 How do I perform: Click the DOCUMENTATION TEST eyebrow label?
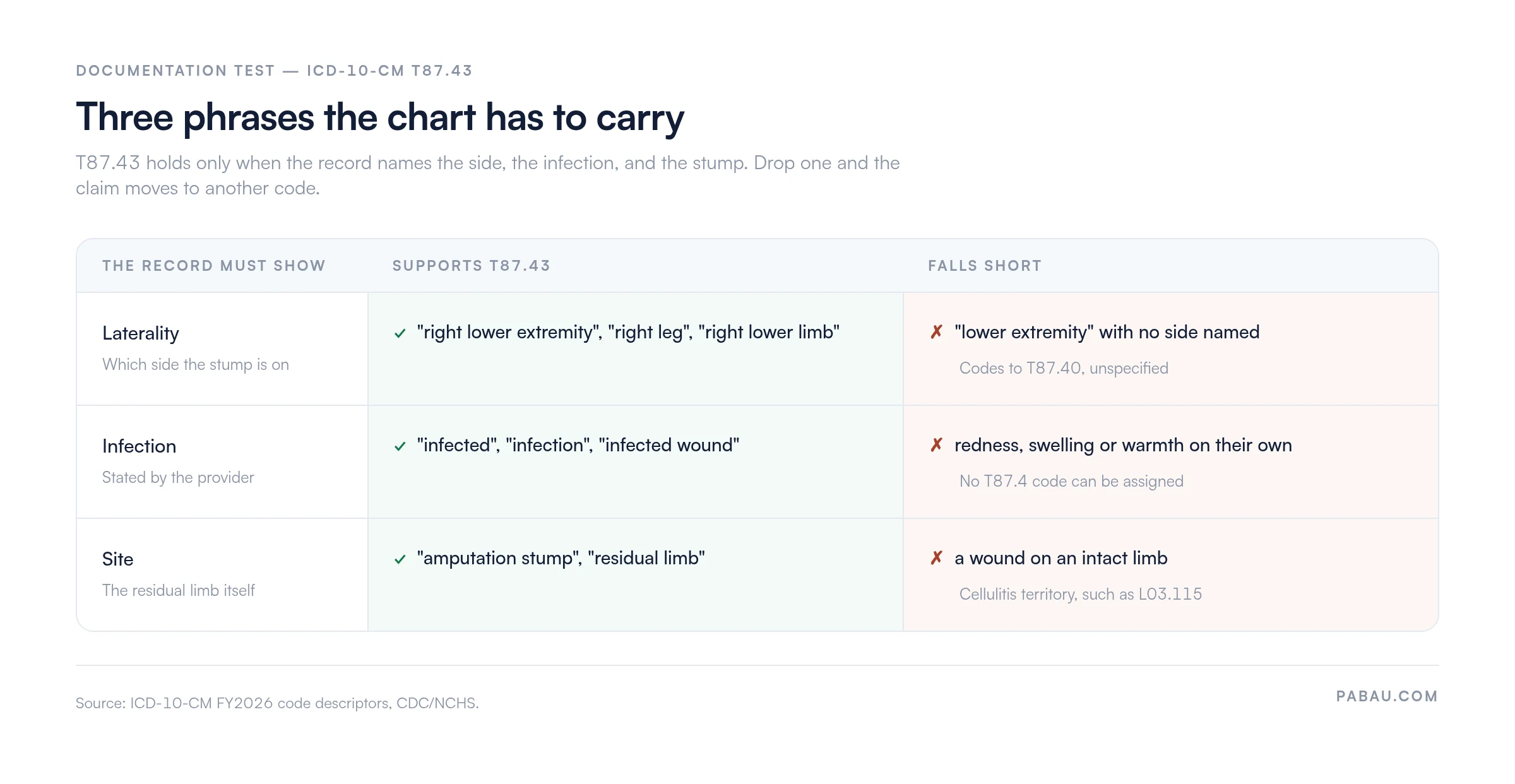click(x=274, y=71)
